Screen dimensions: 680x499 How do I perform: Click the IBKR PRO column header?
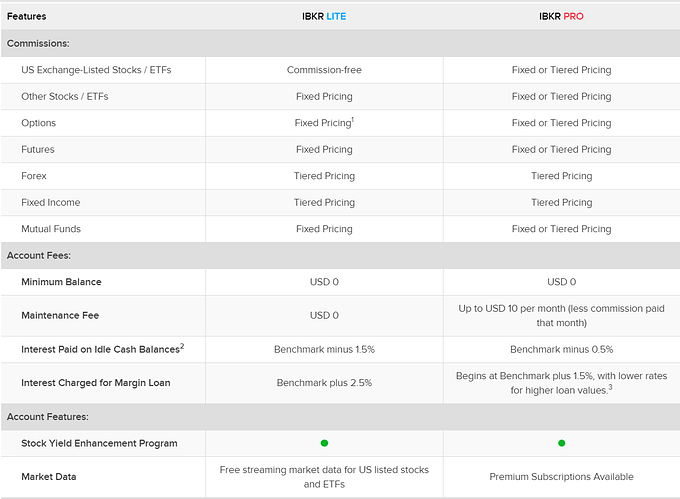pyautogui.click(x=561, y=16)
